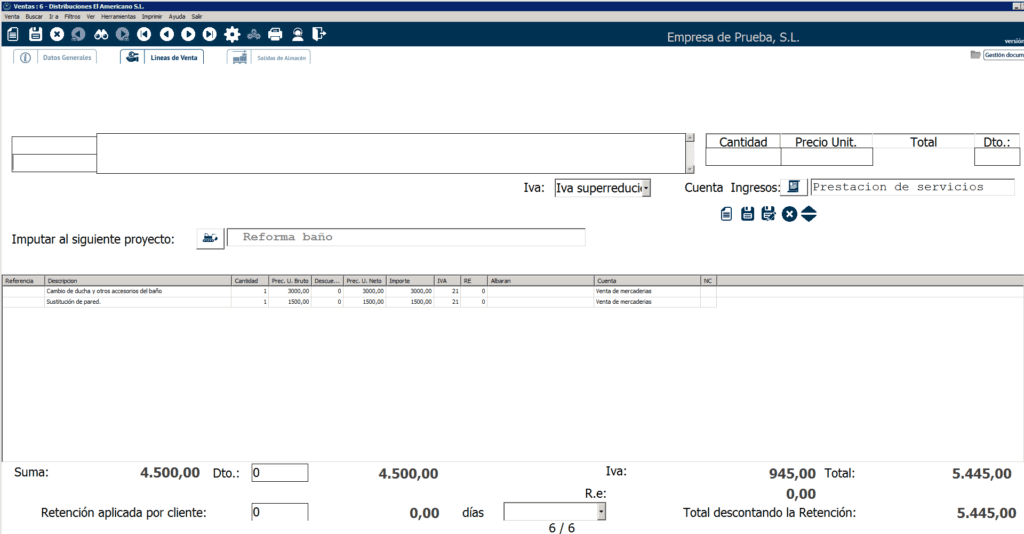
Task: Open the Filtros menu
Action: [x=72, y=17]
